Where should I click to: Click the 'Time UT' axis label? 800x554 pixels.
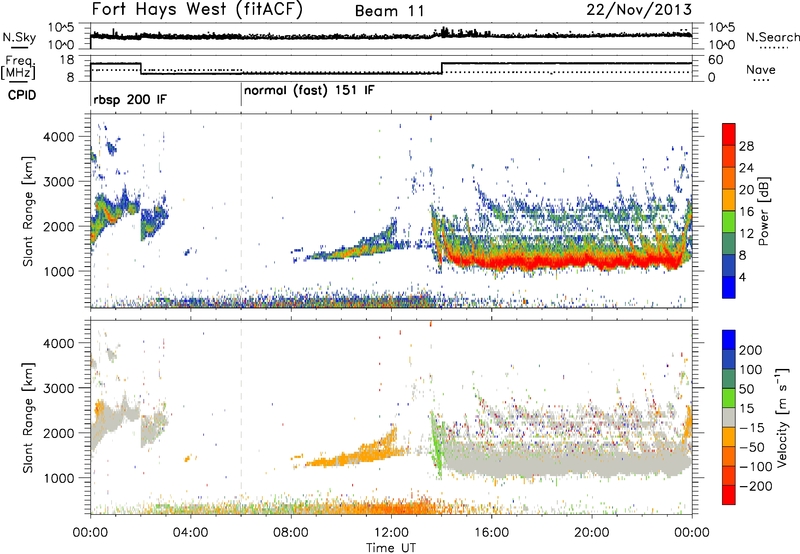click(391, 548)
